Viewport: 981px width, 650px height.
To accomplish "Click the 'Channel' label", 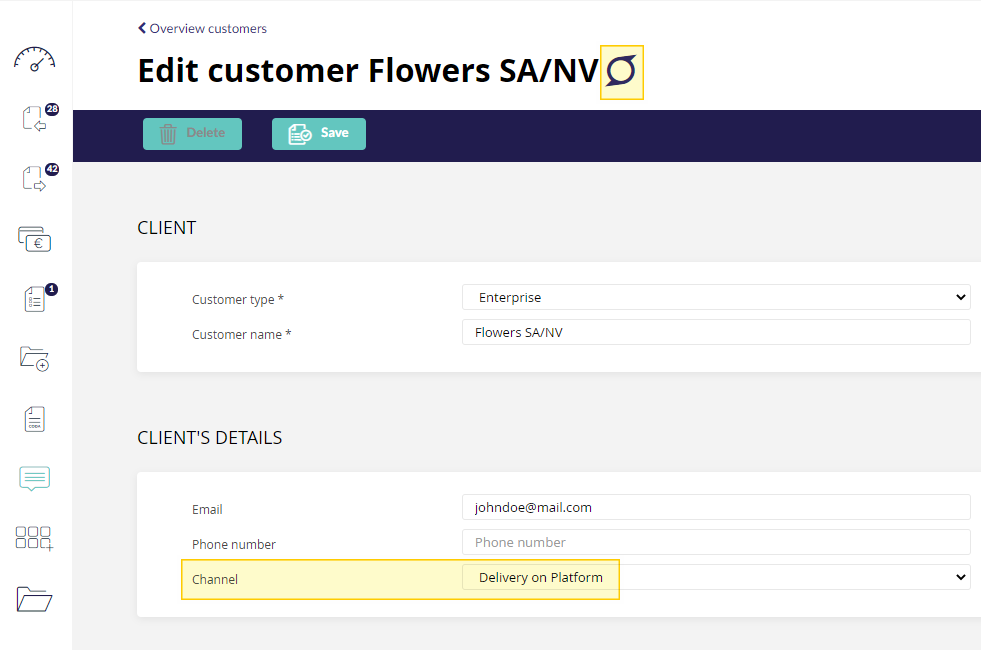I will (215, 579).
